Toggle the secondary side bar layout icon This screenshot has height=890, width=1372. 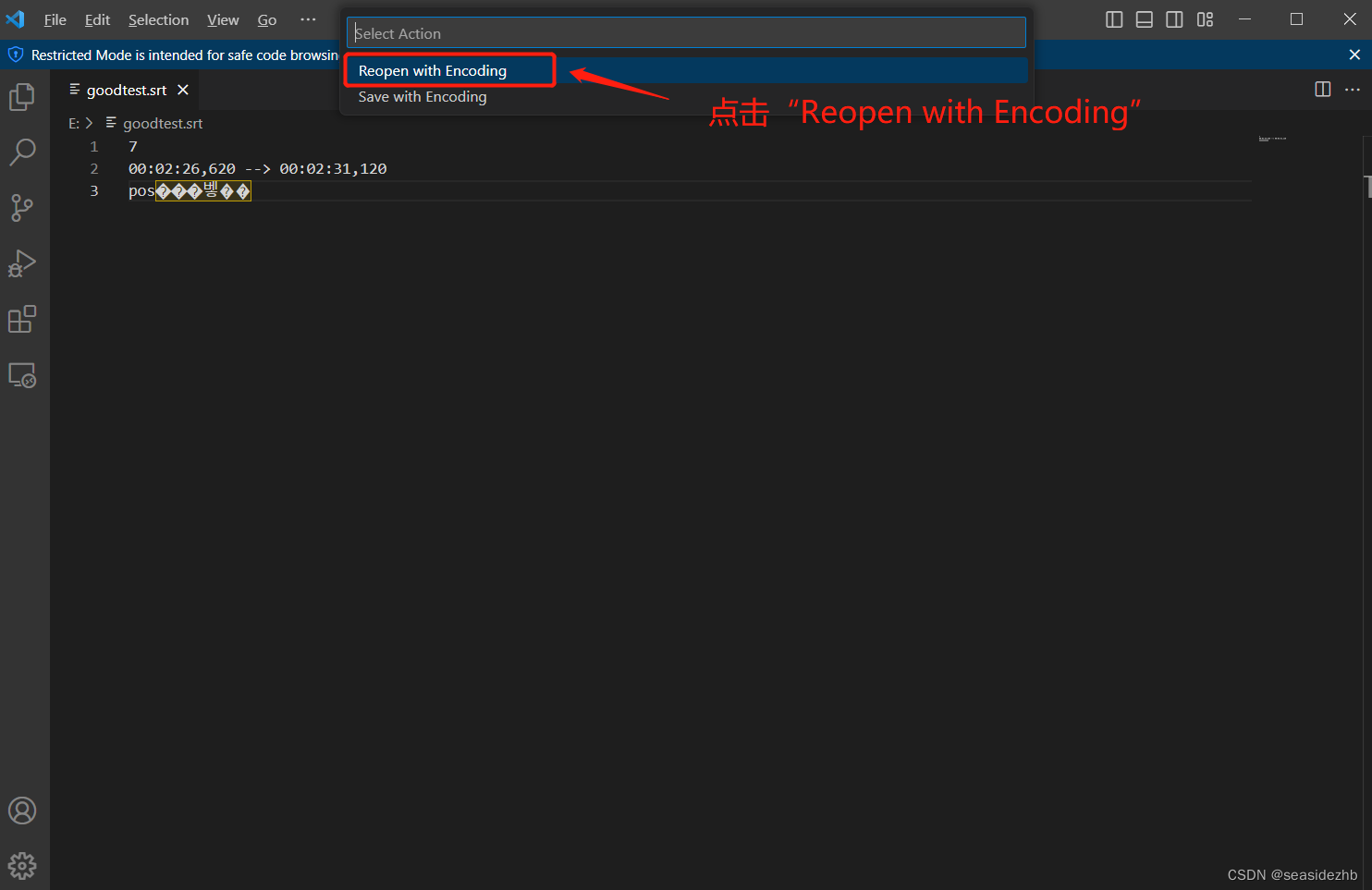(1174, 19)
